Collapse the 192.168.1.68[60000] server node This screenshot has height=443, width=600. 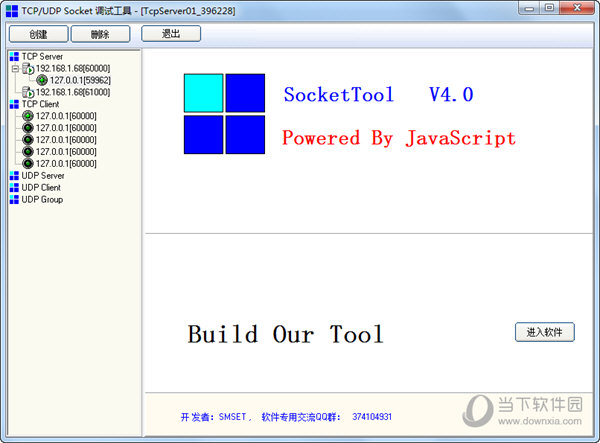pos(15,69)
